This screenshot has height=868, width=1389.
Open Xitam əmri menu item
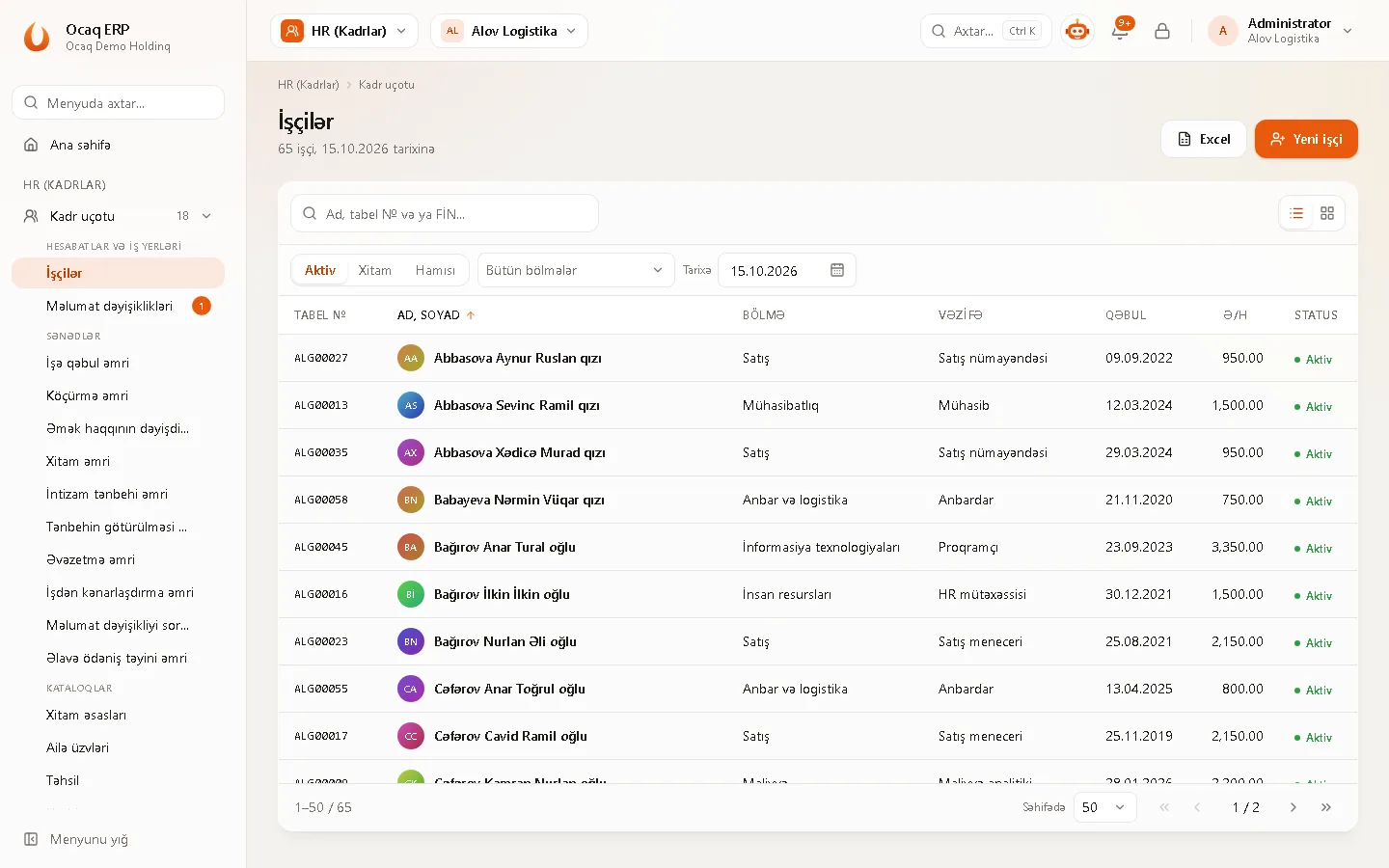pyautogui.click(x=118, y=461)
